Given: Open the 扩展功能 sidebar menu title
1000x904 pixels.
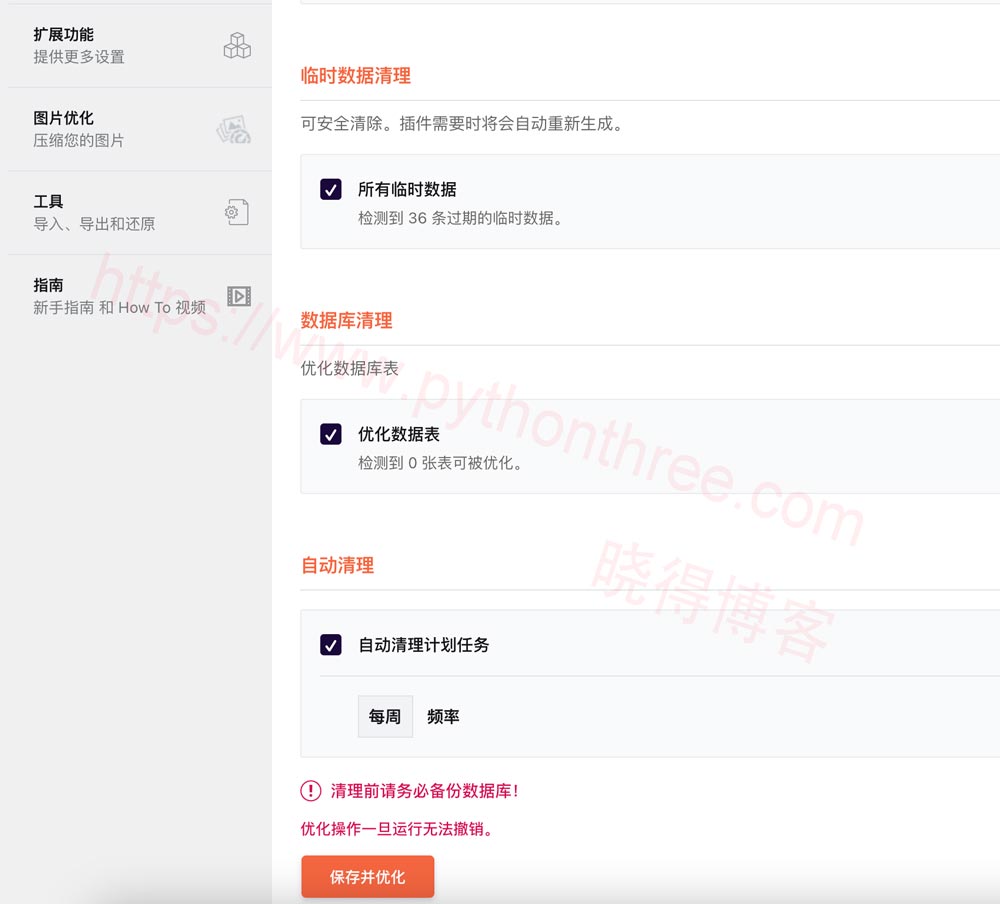Looking at the screenshot, I should tap(63, 35).
